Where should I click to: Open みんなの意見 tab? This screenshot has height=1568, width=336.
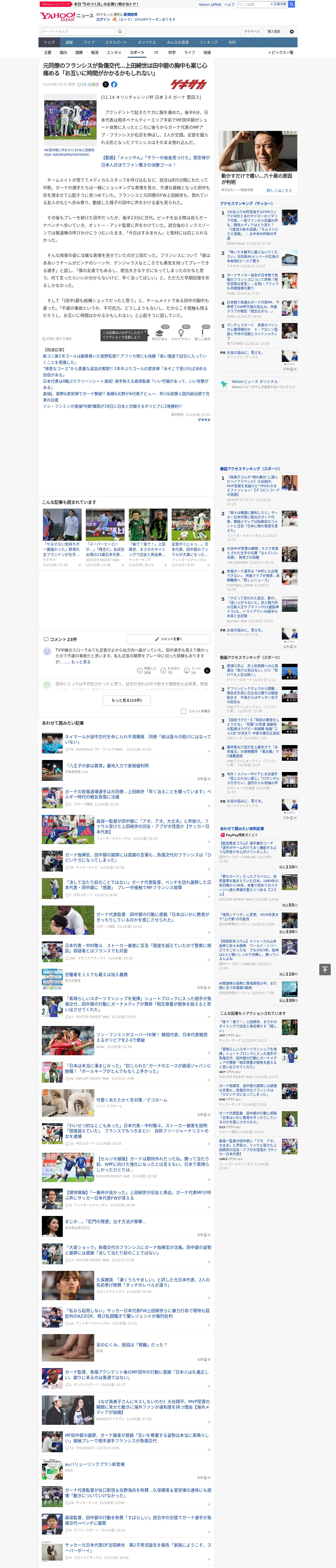point(177,43)
